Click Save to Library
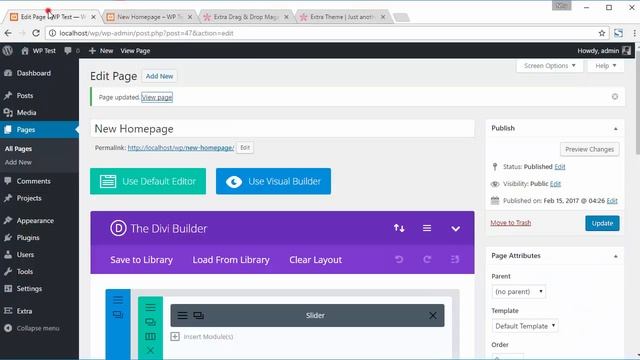 coord(141,260)
